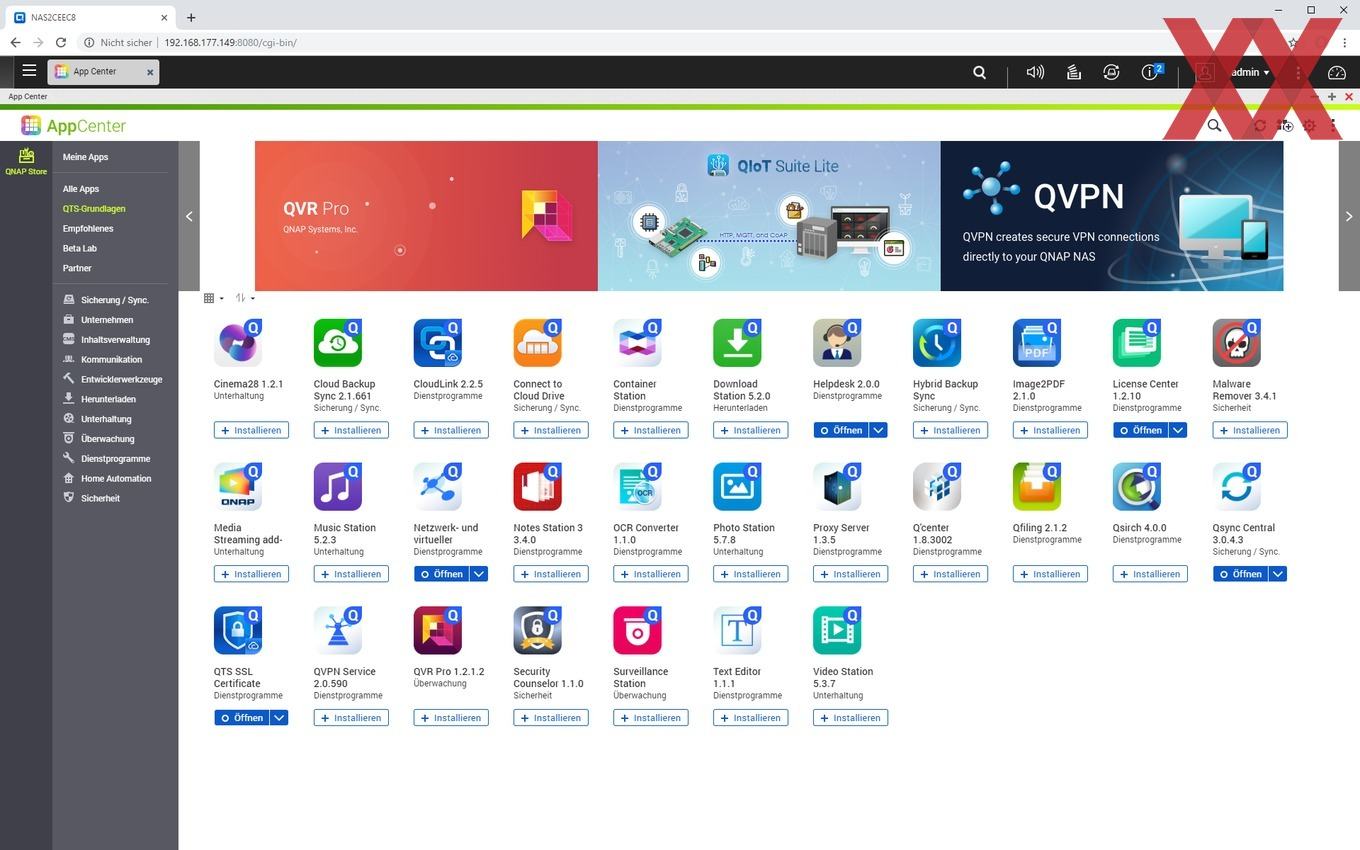Screen dimensions: 1360x850
Task: Open the admin user dropdown
Action: pyautogui.click(x=1250, y=72)
